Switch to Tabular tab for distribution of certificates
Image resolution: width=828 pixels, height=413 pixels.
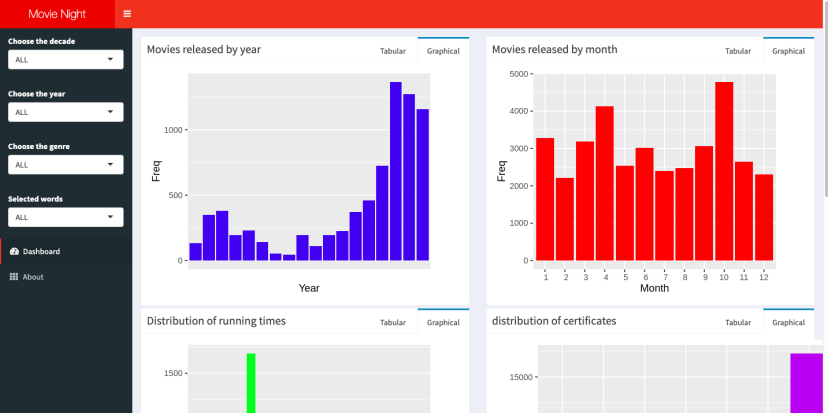pyautogui.click(x=738, y=323)
